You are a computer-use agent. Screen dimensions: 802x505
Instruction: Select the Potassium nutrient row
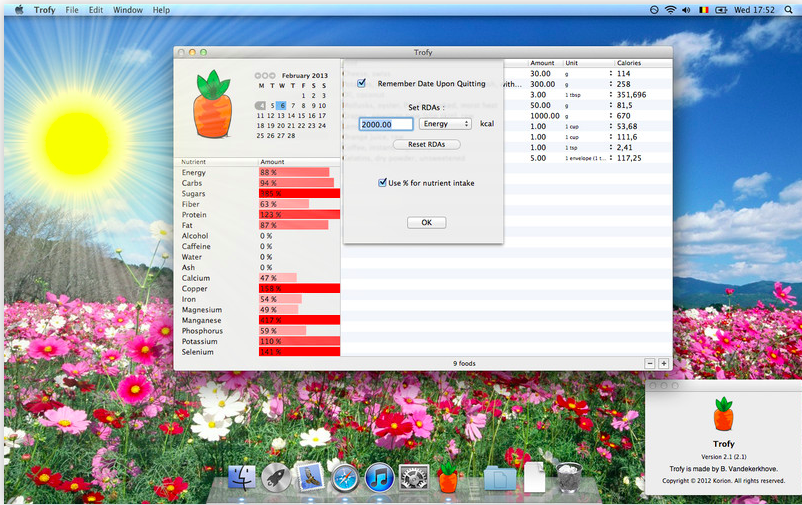(257, 341)
